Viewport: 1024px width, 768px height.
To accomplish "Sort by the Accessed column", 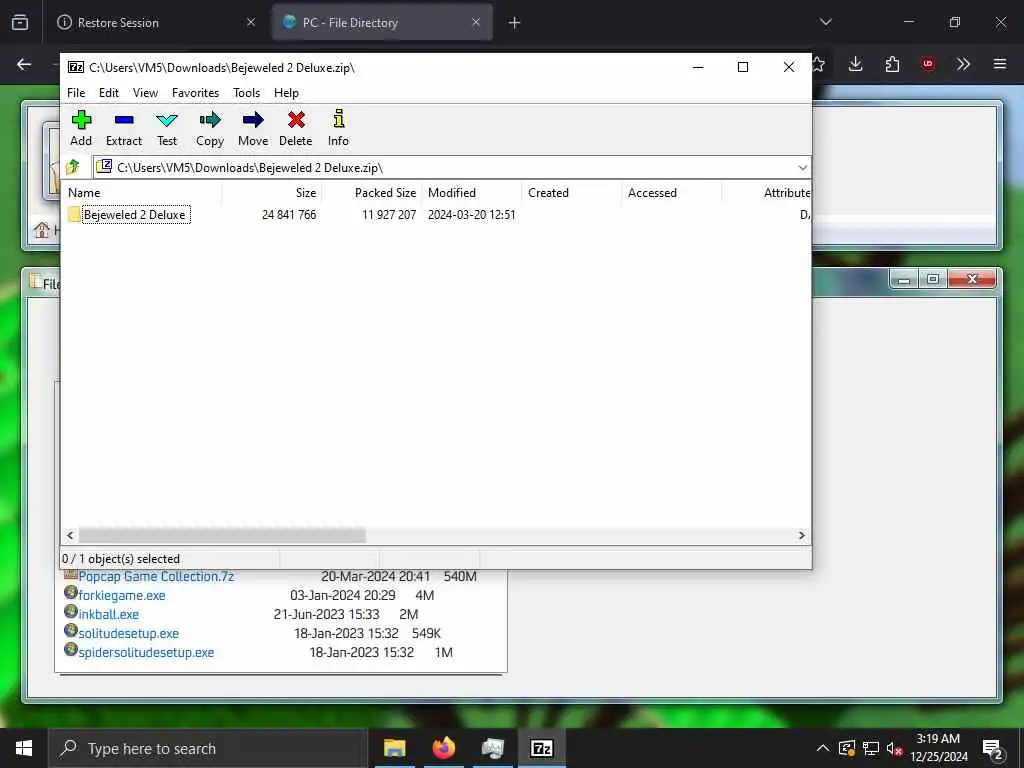I will [x=672, y=193].
